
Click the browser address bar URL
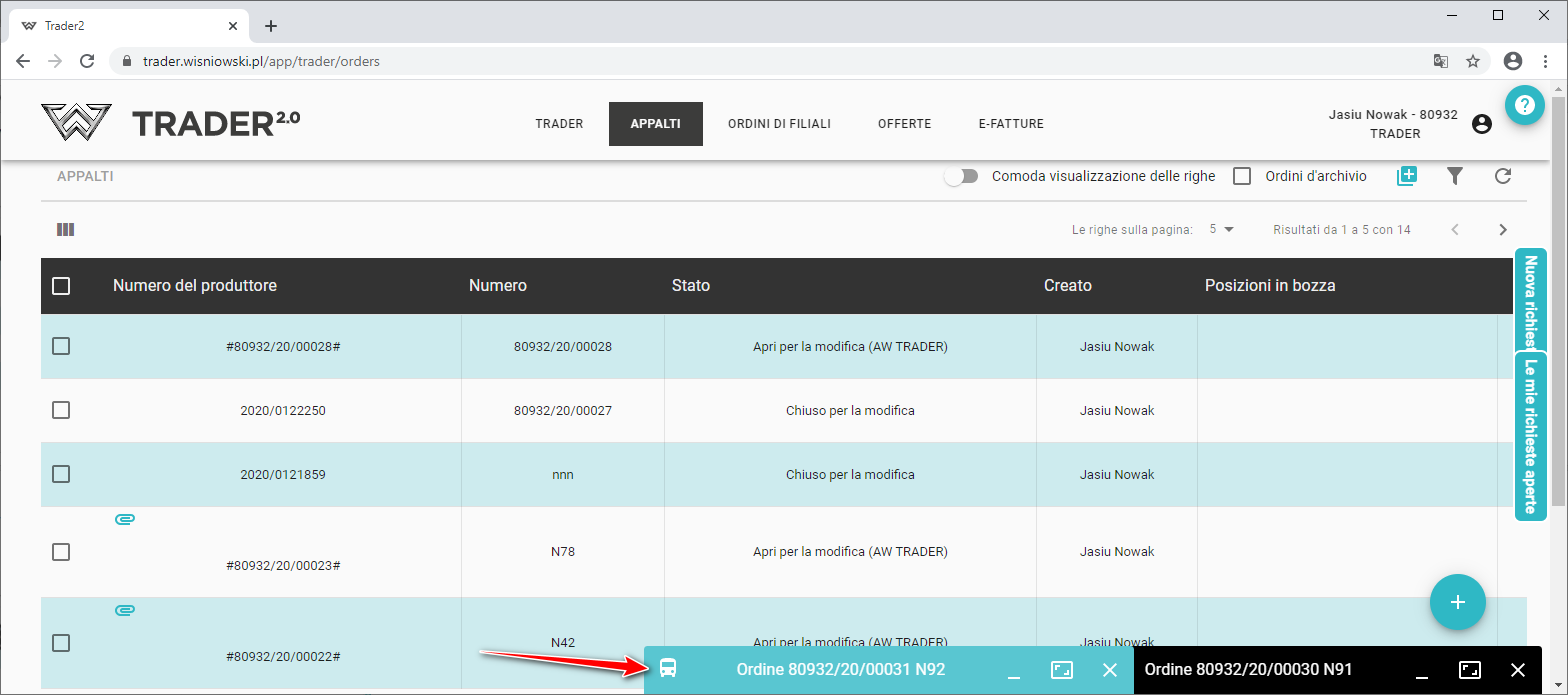261,61
